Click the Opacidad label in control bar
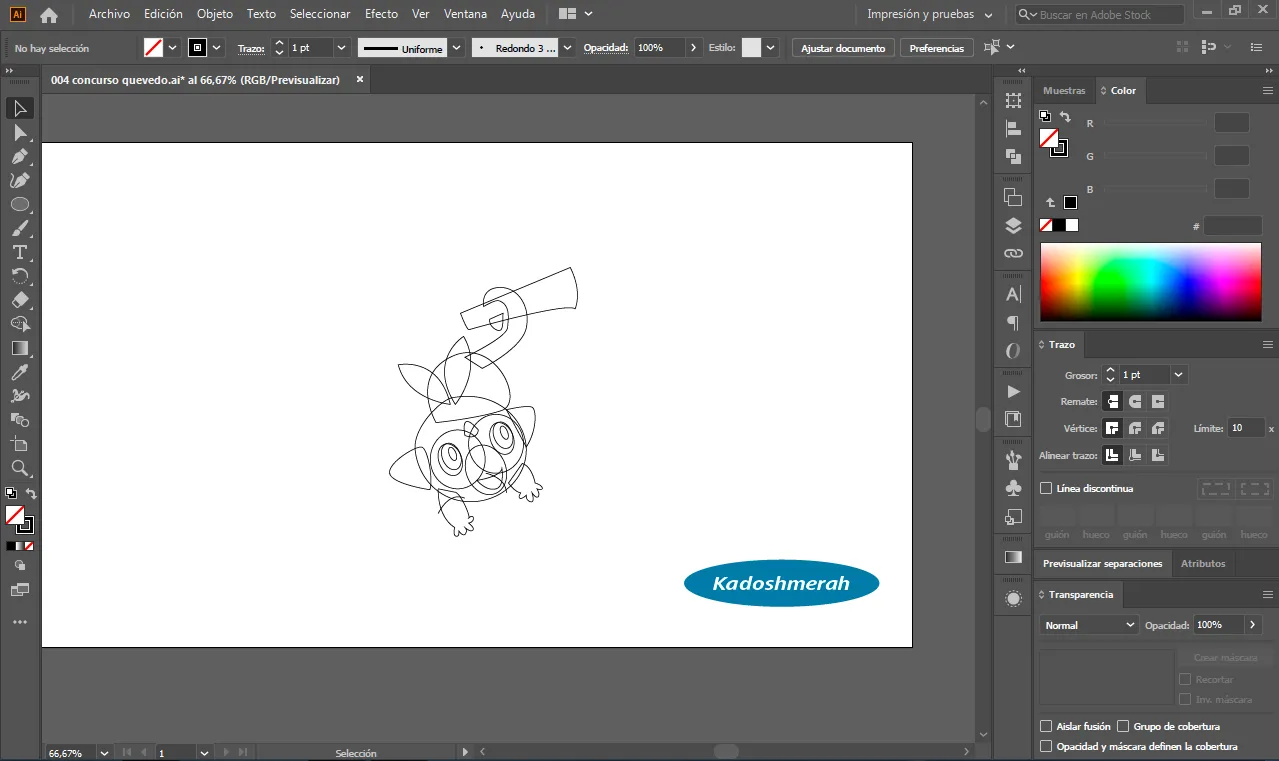This screenshot has height=761, width=1279. click(x=606, y=48)
